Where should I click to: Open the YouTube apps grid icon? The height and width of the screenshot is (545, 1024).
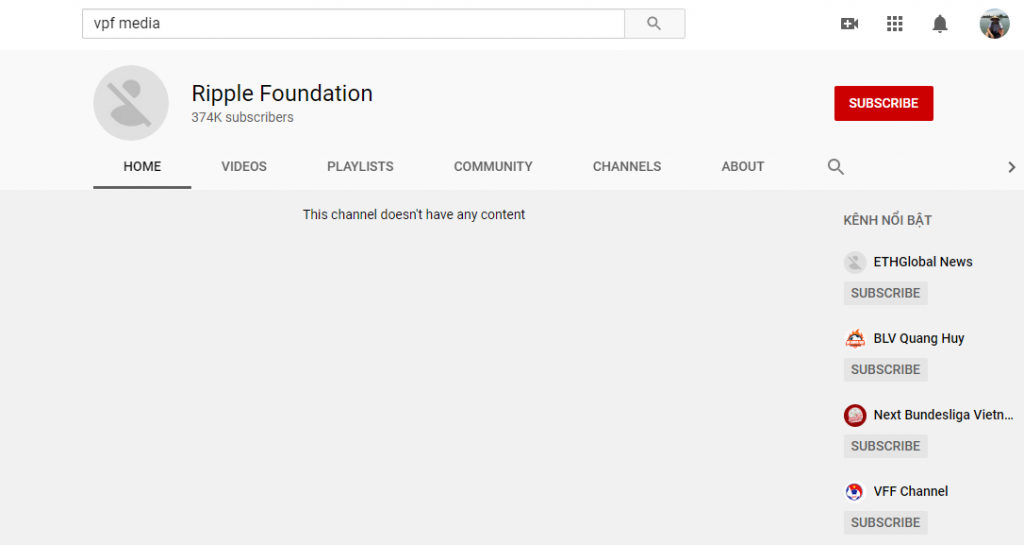895,24
